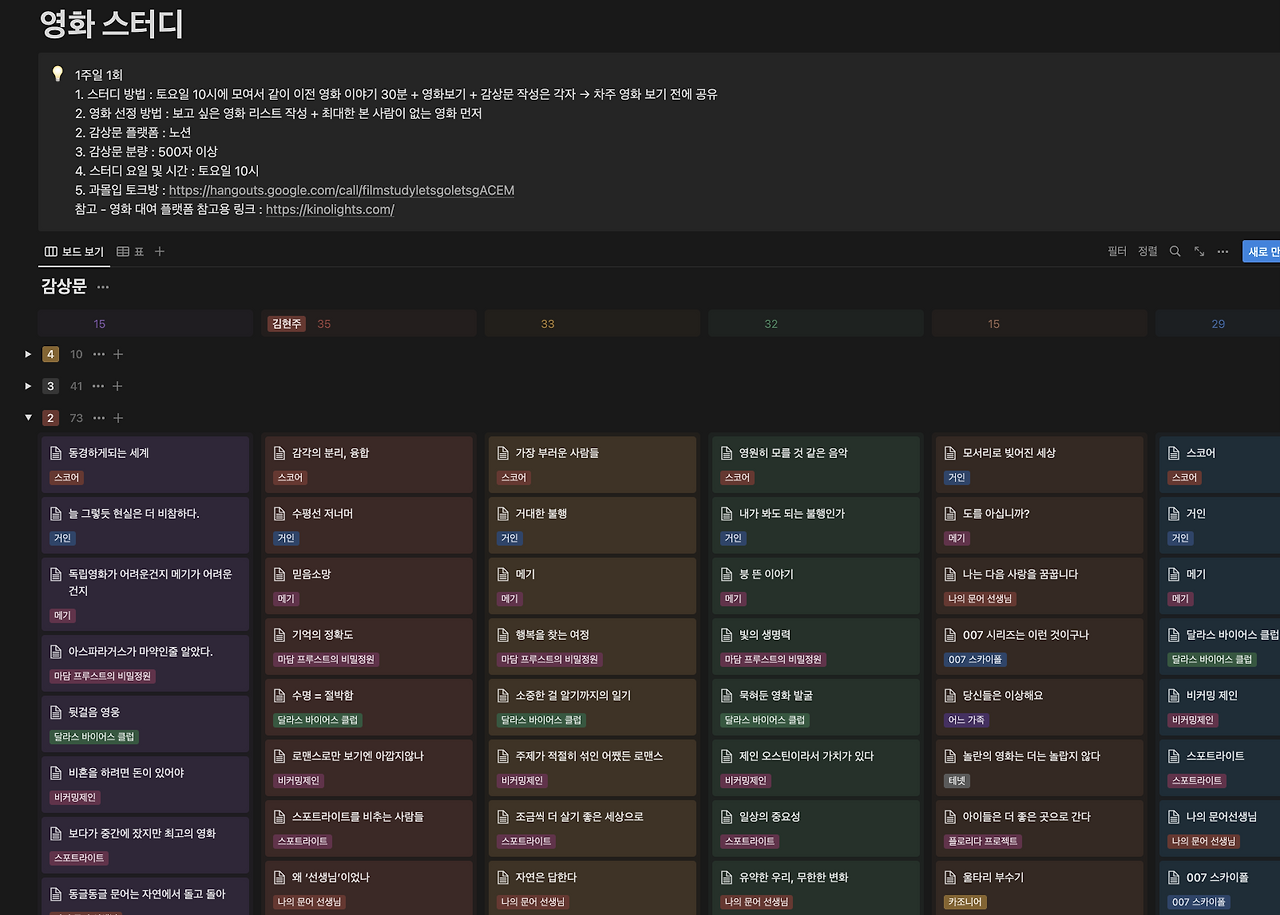Open the '나는 다음 사랑을 꿈꿉니다' card
The width and height of the screenshot is (1280, 915).
1039,586
